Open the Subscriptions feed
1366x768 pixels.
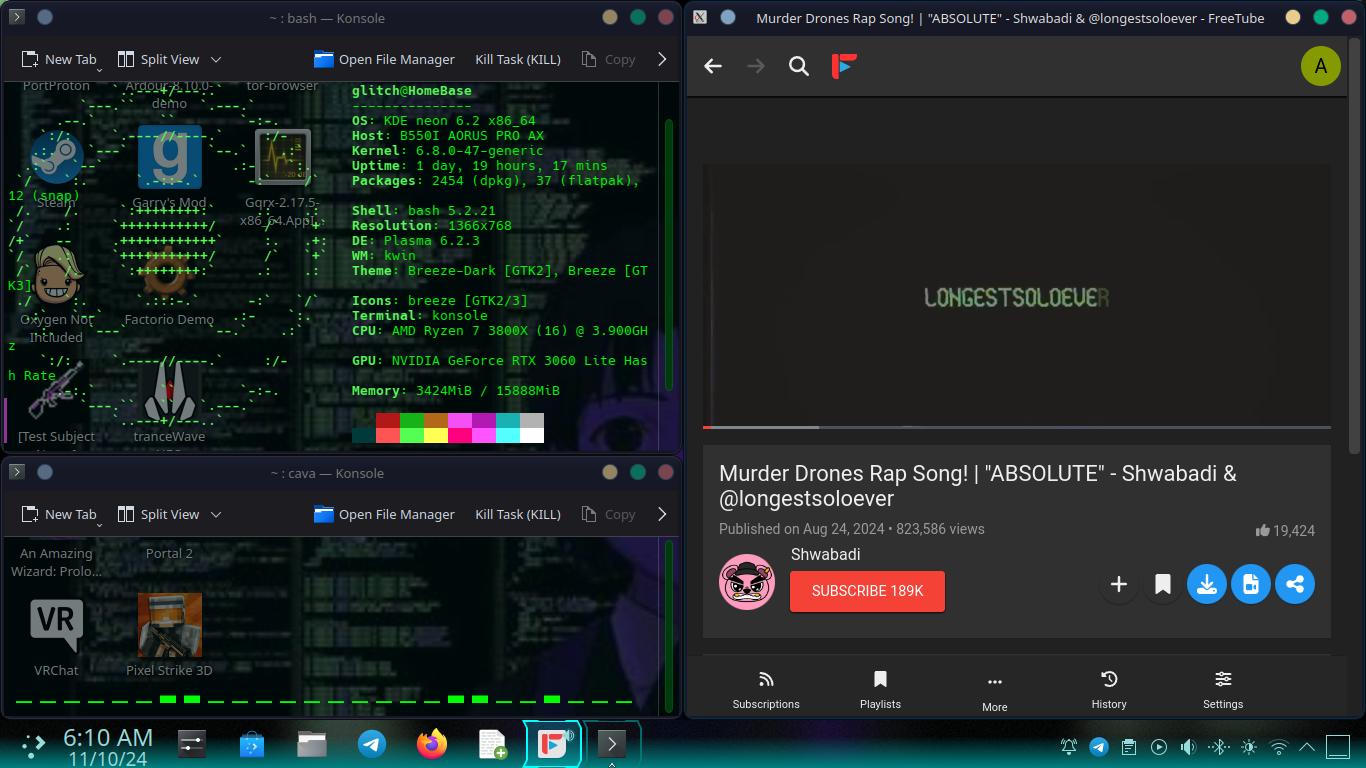pyautogui.click(x=765, y=688)
